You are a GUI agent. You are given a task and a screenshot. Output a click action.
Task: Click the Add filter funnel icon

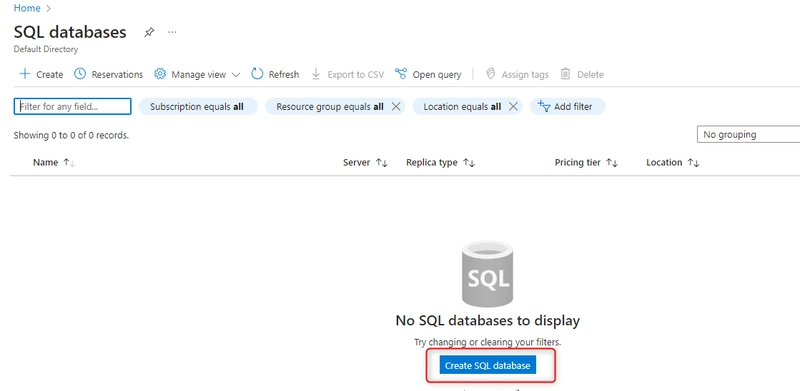(544, 107)
